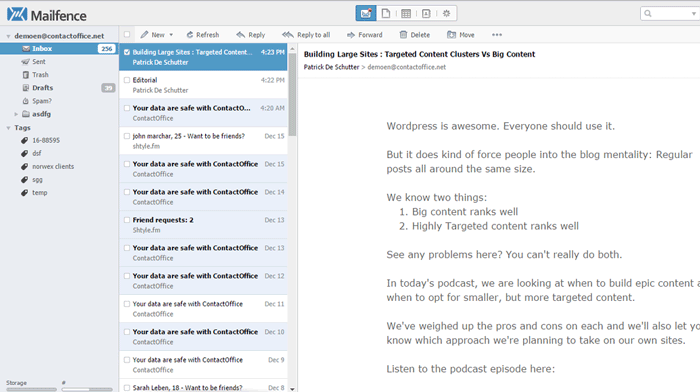Uncheck the Building Large Sites message checkbox
The image size is (700, 392).
(127, 52)
